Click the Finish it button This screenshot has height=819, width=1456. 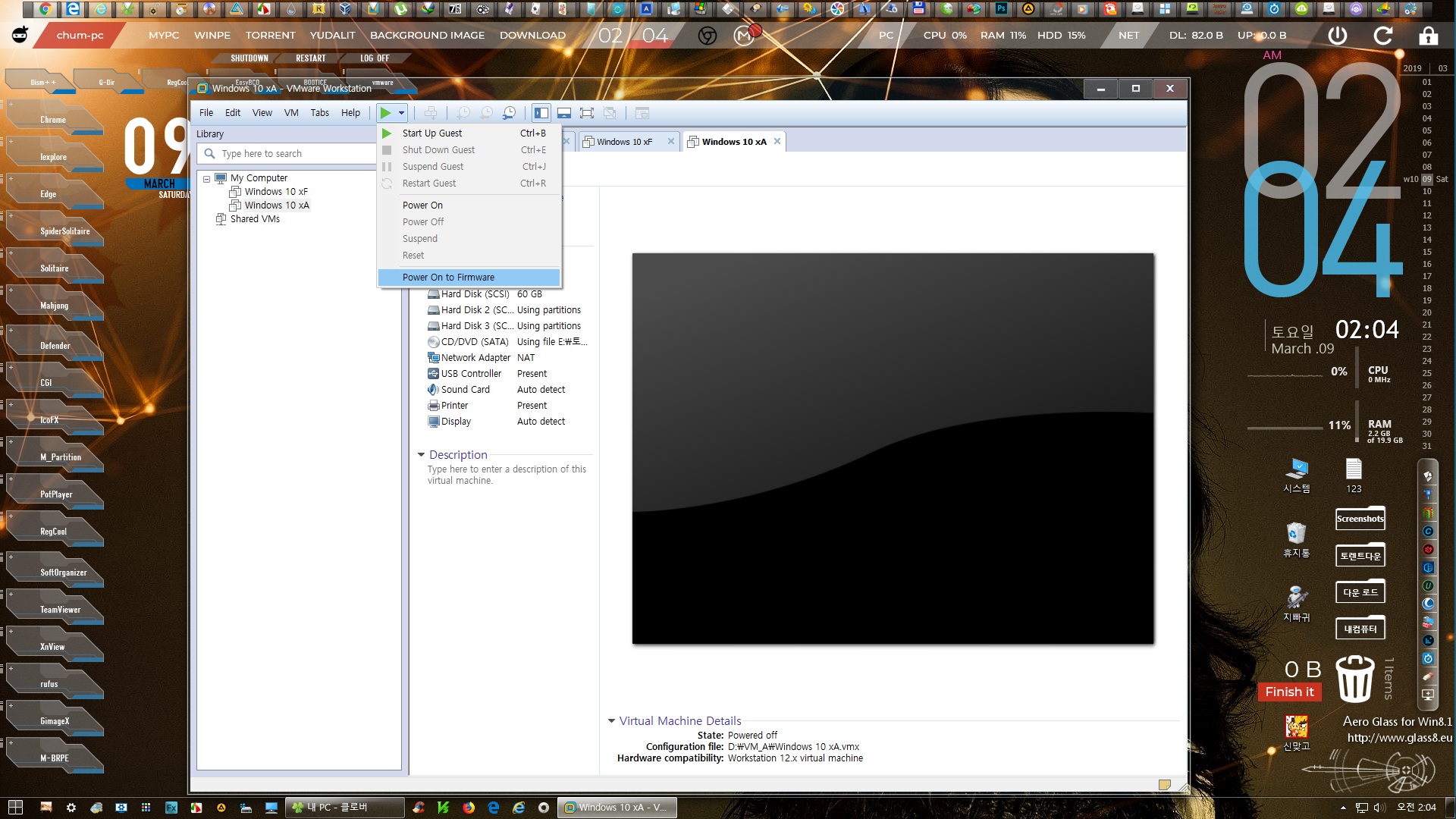coord(1289,692)
